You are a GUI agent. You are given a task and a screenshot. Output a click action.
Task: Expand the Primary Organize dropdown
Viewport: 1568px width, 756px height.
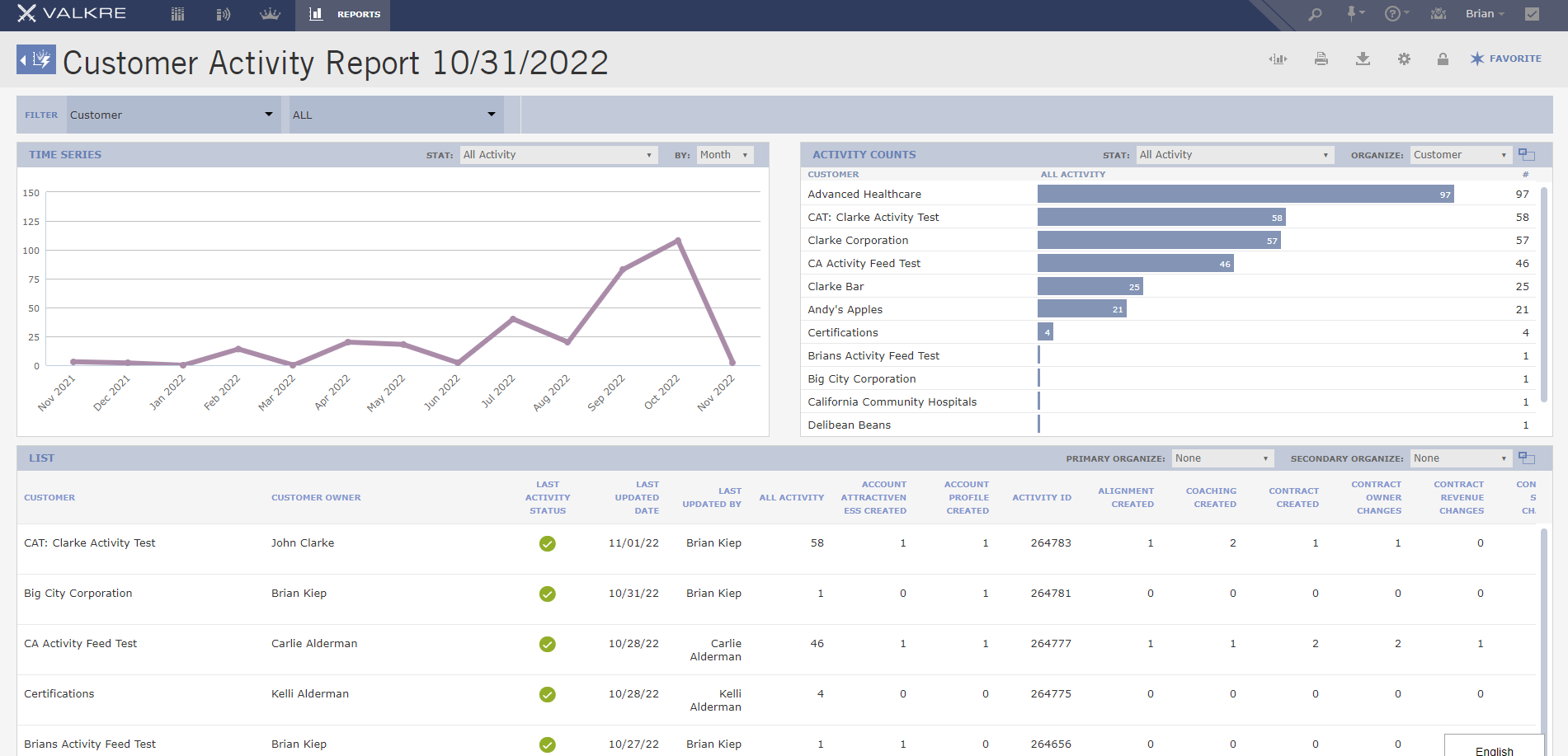(x=1222, y=458)
